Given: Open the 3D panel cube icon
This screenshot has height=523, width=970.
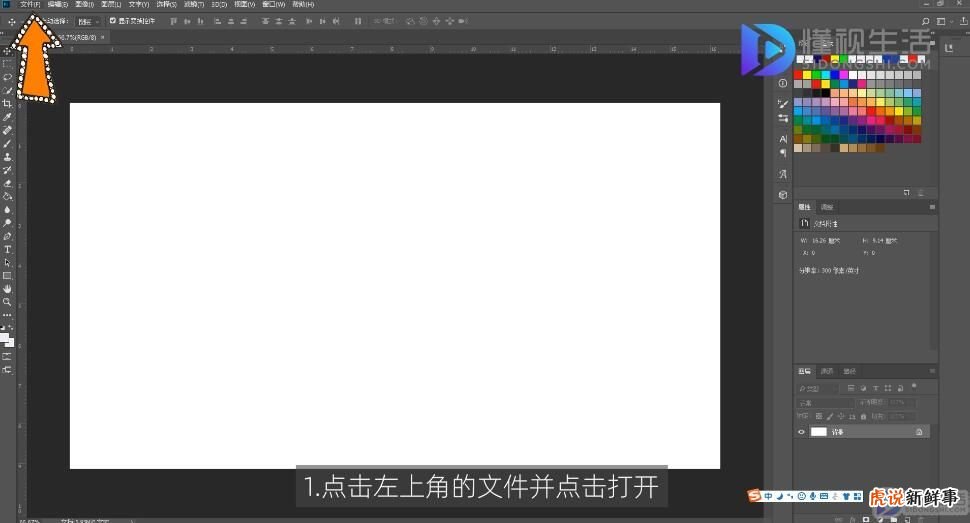Looking at the screenshot, I should tap(783, 195).
